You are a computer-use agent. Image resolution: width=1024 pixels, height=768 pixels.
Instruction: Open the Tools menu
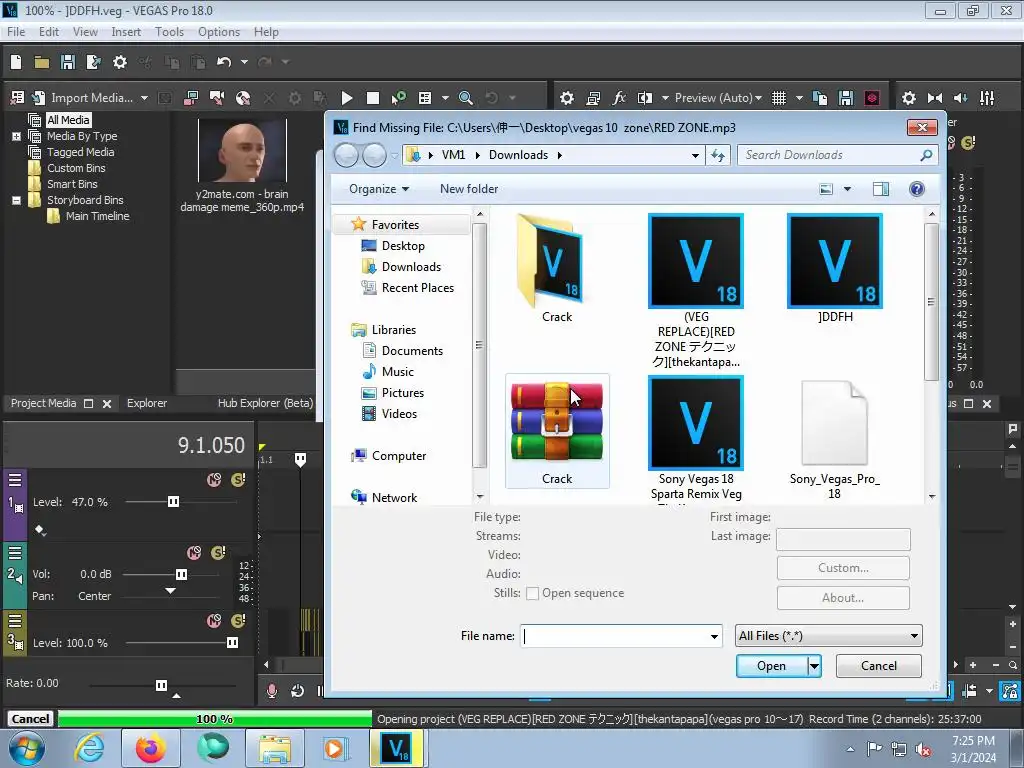[x=169, y=32]
